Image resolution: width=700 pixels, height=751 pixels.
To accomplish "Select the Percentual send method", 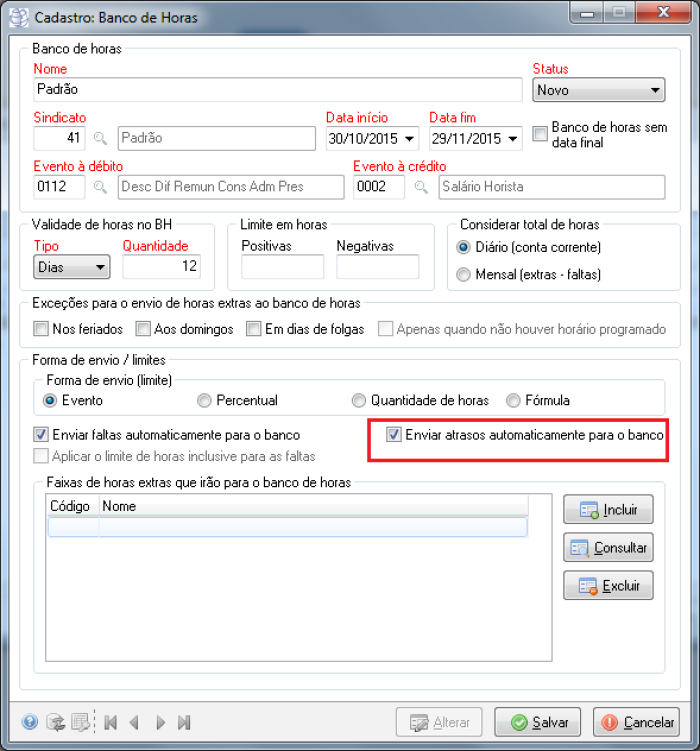I will point(205,400).
